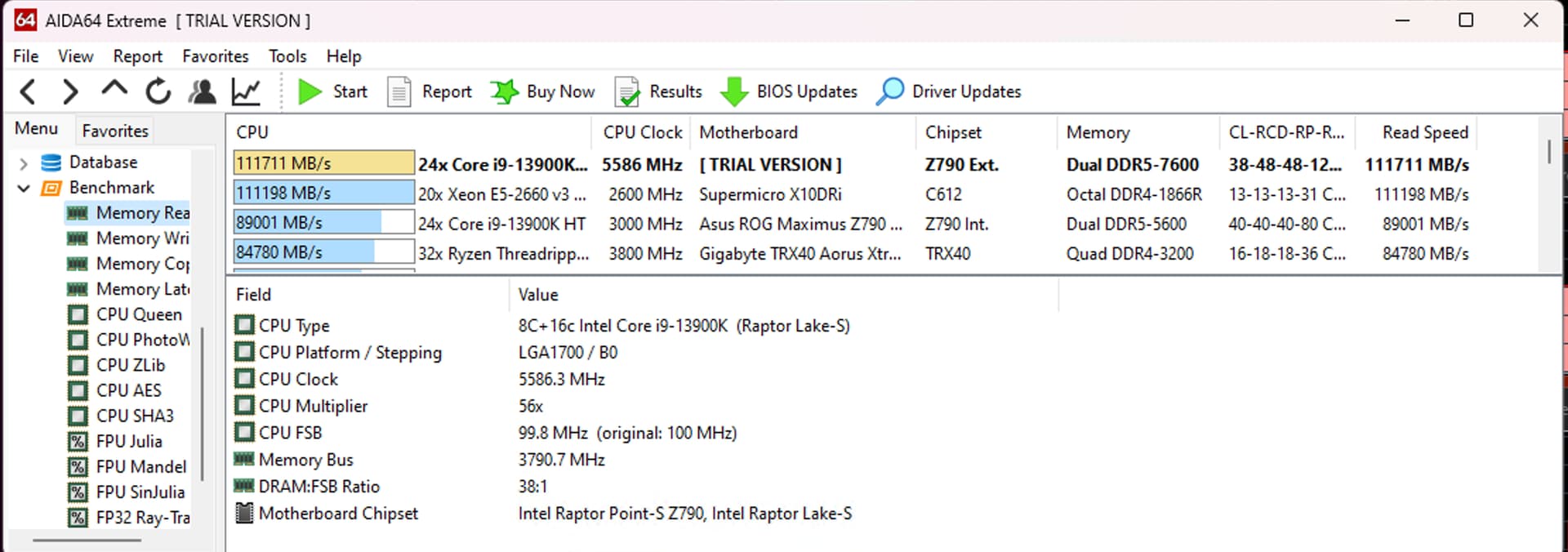Open the graph chart icon in toolbar
1568x552 pixels.
pos(246,91)
